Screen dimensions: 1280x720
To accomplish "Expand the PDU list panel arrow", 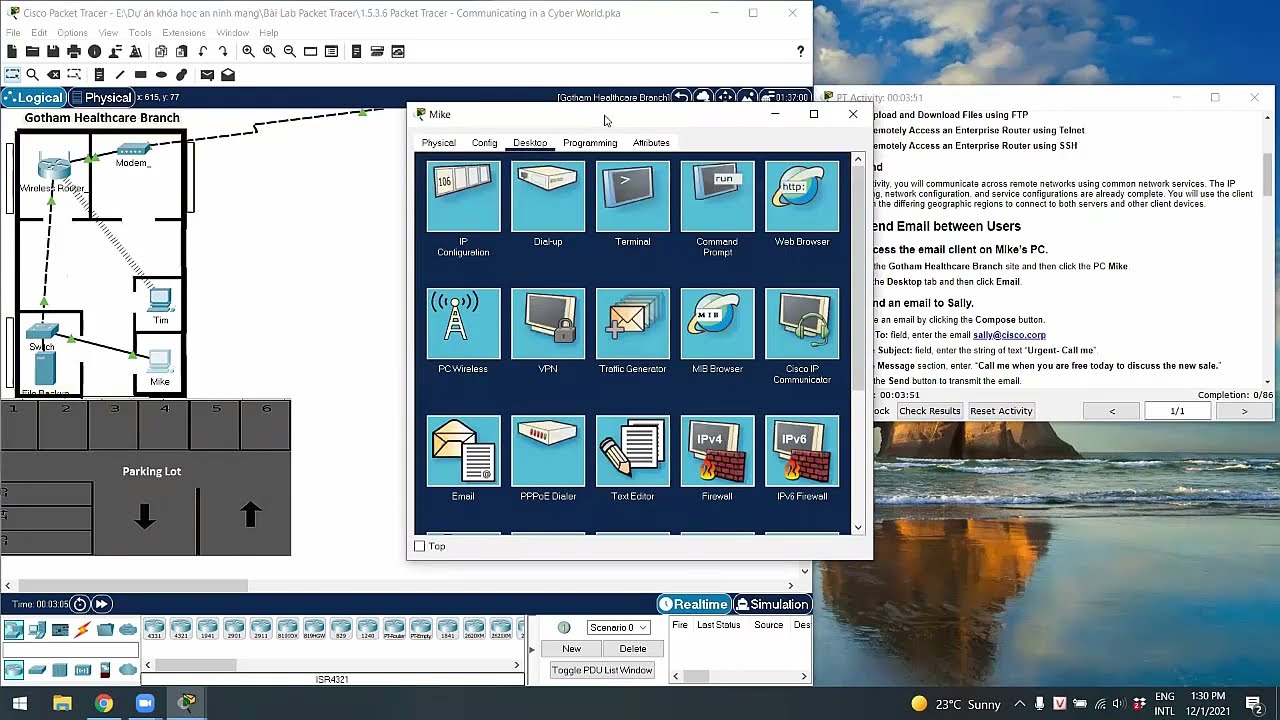I will 532,649.
